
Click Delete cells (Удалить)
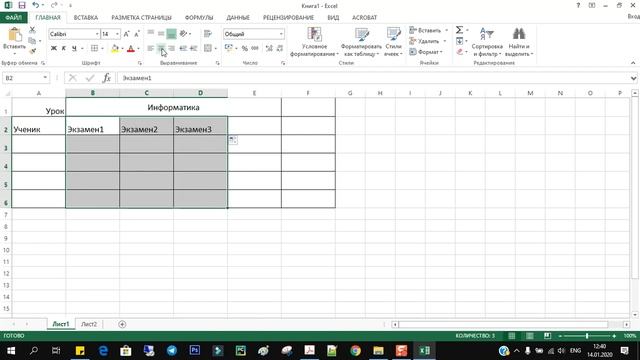(x=425, y=41)
